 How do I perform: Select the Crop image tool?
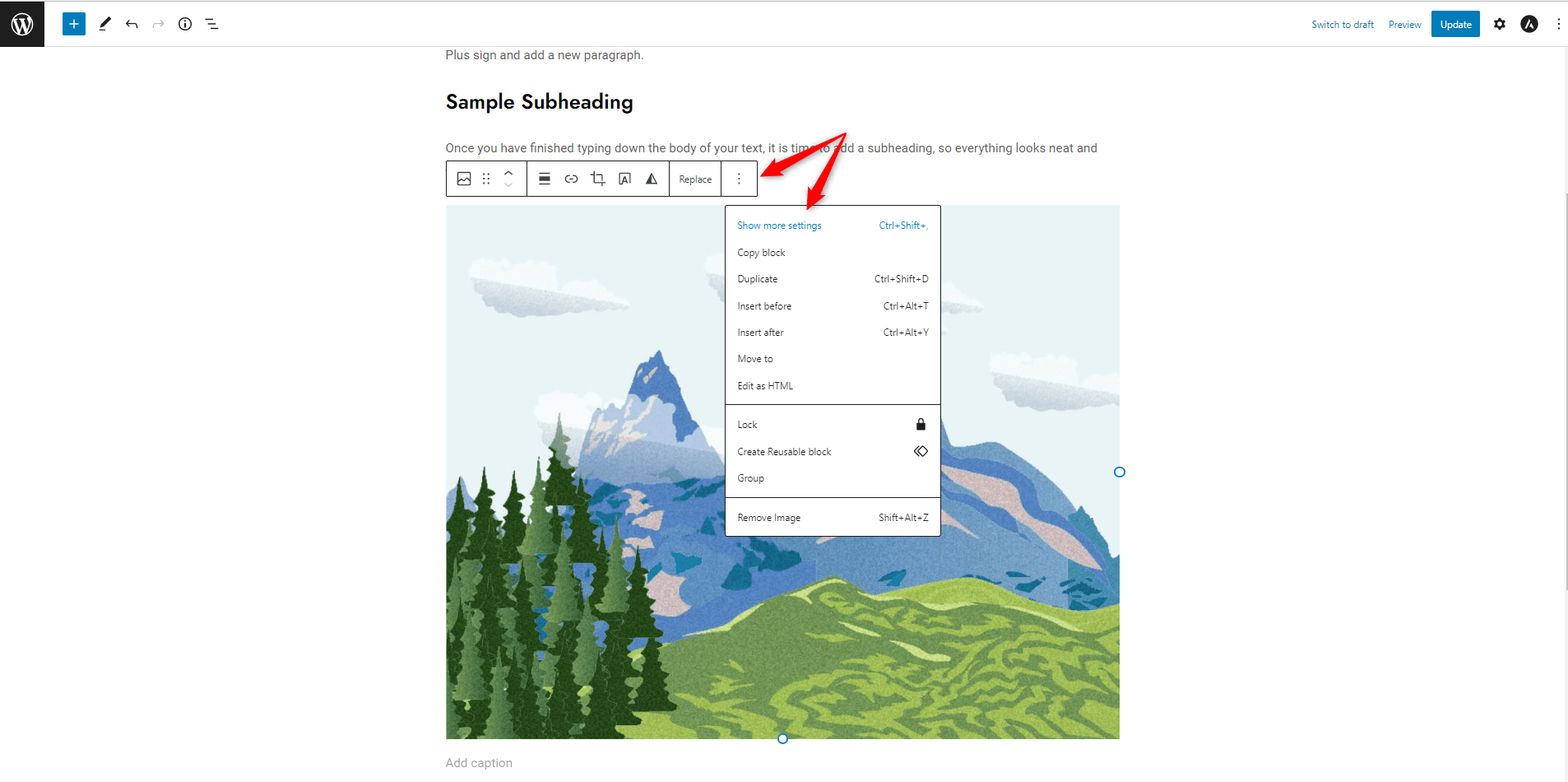point(598,179)
